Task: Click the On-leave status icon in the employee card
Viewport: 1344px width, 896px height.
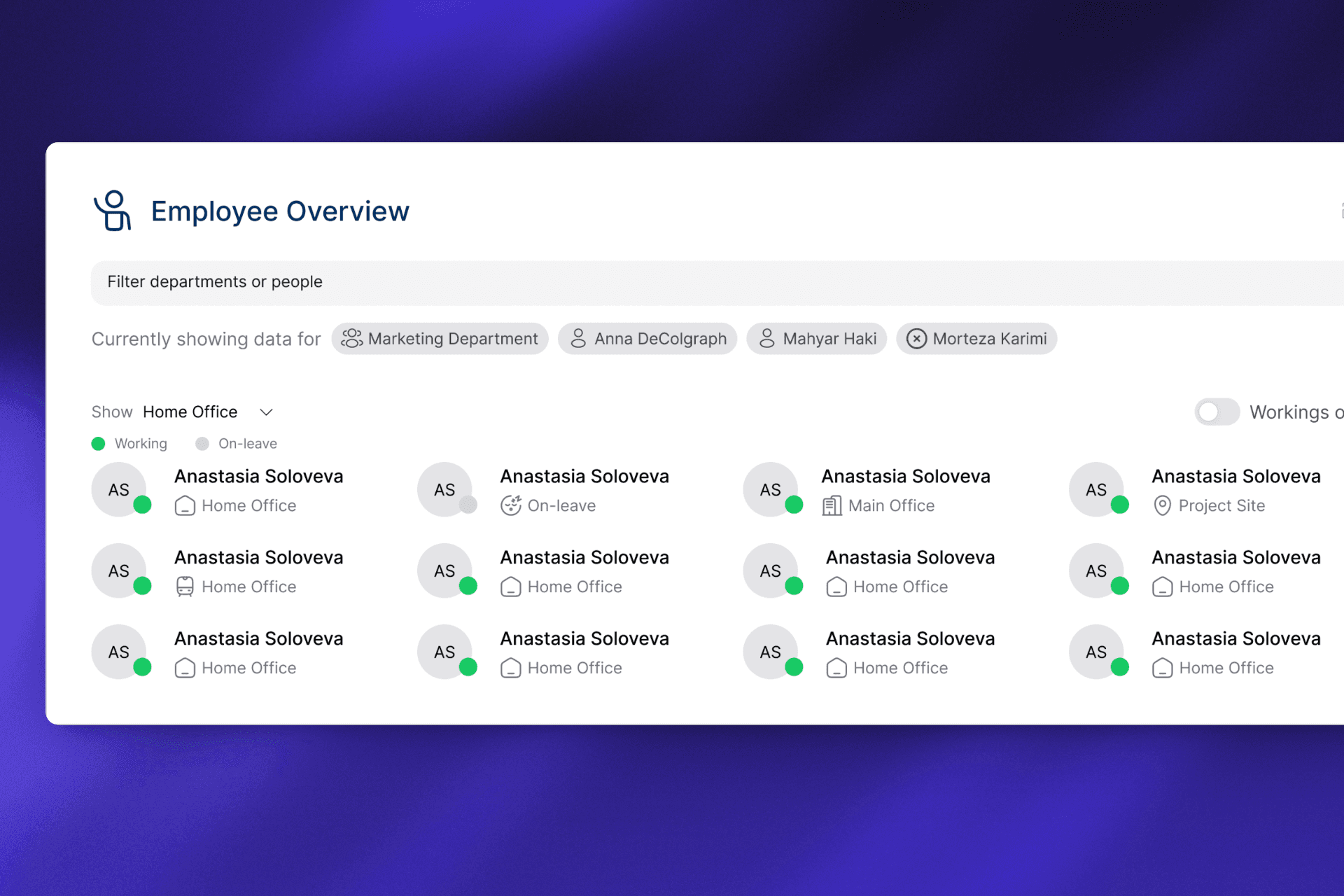Action: 511,505
